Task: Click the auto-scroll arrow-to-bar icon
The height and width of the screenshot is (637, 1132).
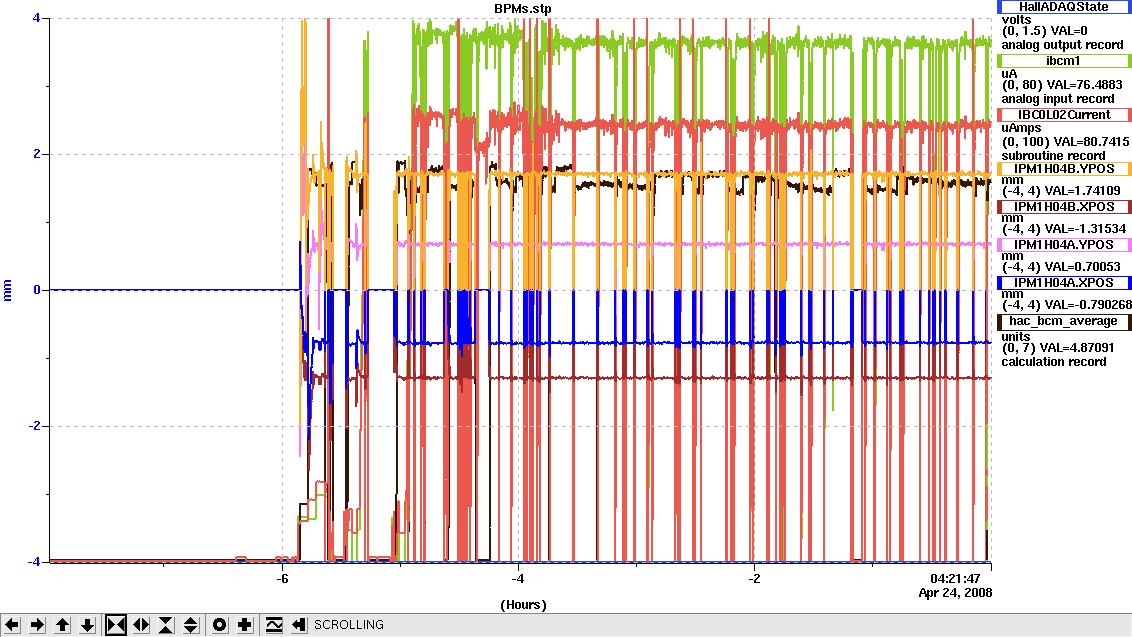Action: click(x=299, y=625)
